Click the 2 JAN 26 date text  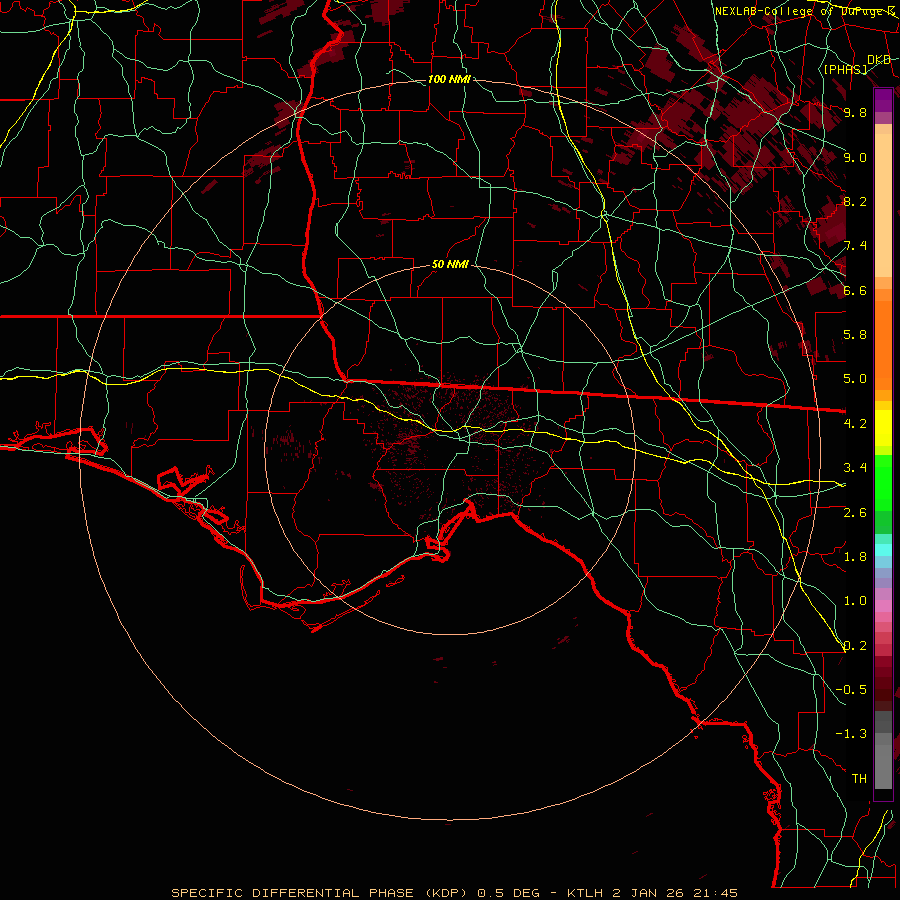click(x=649, y=893)
